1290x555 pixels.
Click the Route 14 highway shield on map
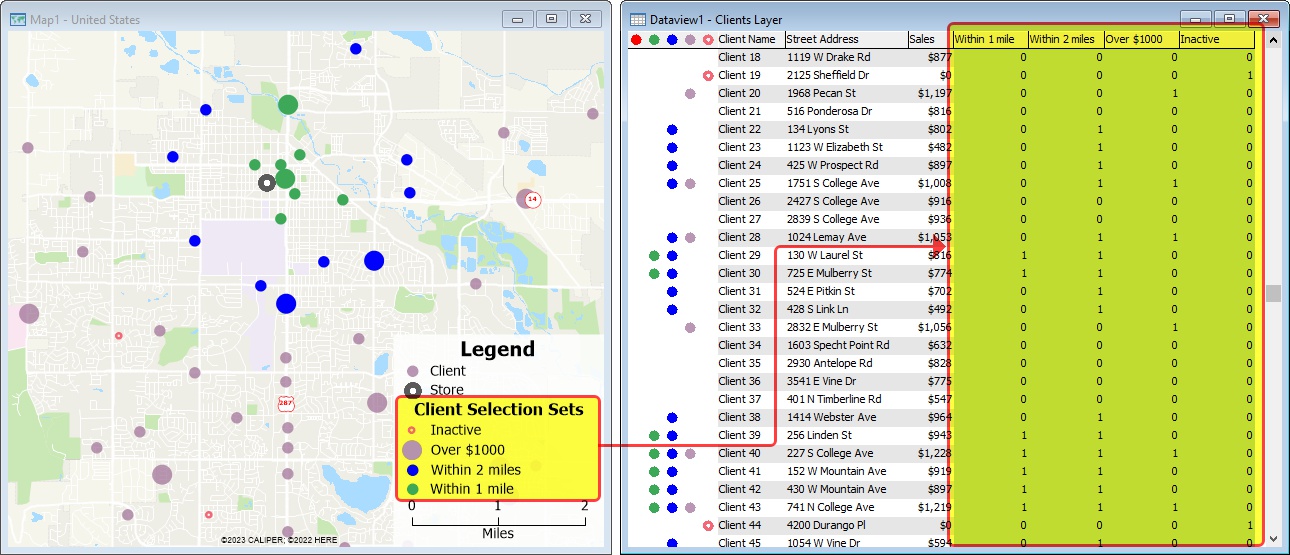pyautogui.click(x=534, y=199)
